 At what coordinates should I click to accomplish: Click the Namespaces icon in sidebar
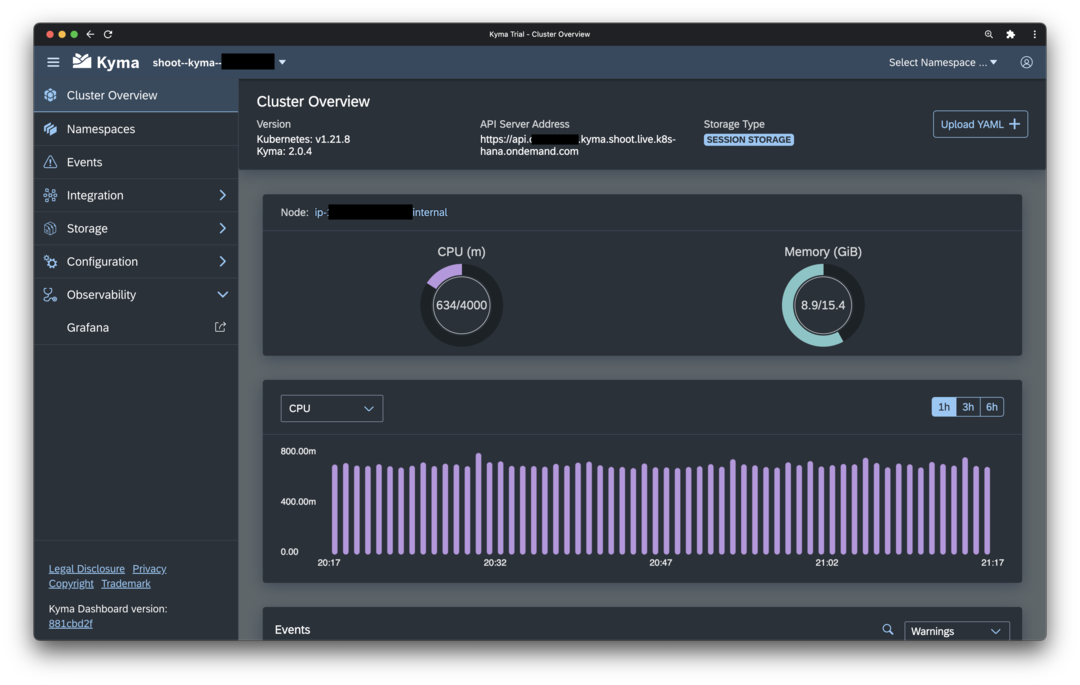point(50,128)
